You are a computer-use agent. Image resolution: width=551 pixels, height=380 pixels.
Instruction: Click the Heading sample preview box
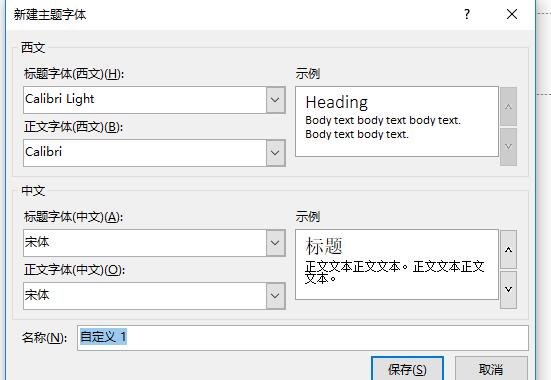[397, 122]
